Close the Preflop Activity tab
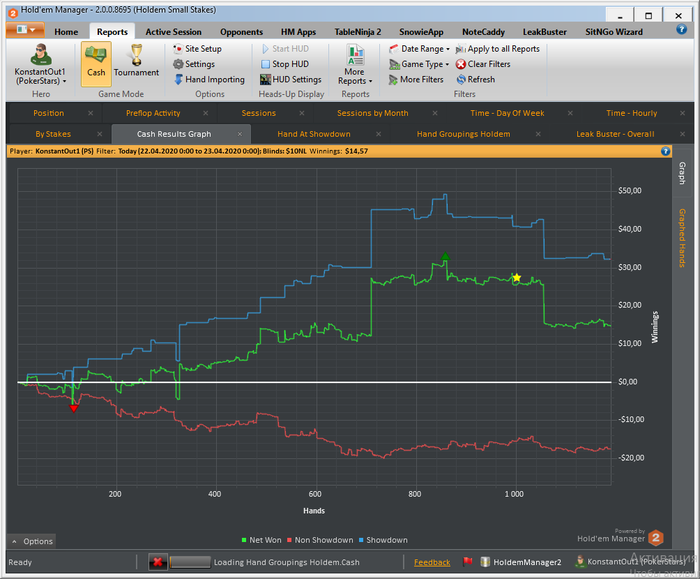This screenshot has height=579, width=700. pos(206,113)
